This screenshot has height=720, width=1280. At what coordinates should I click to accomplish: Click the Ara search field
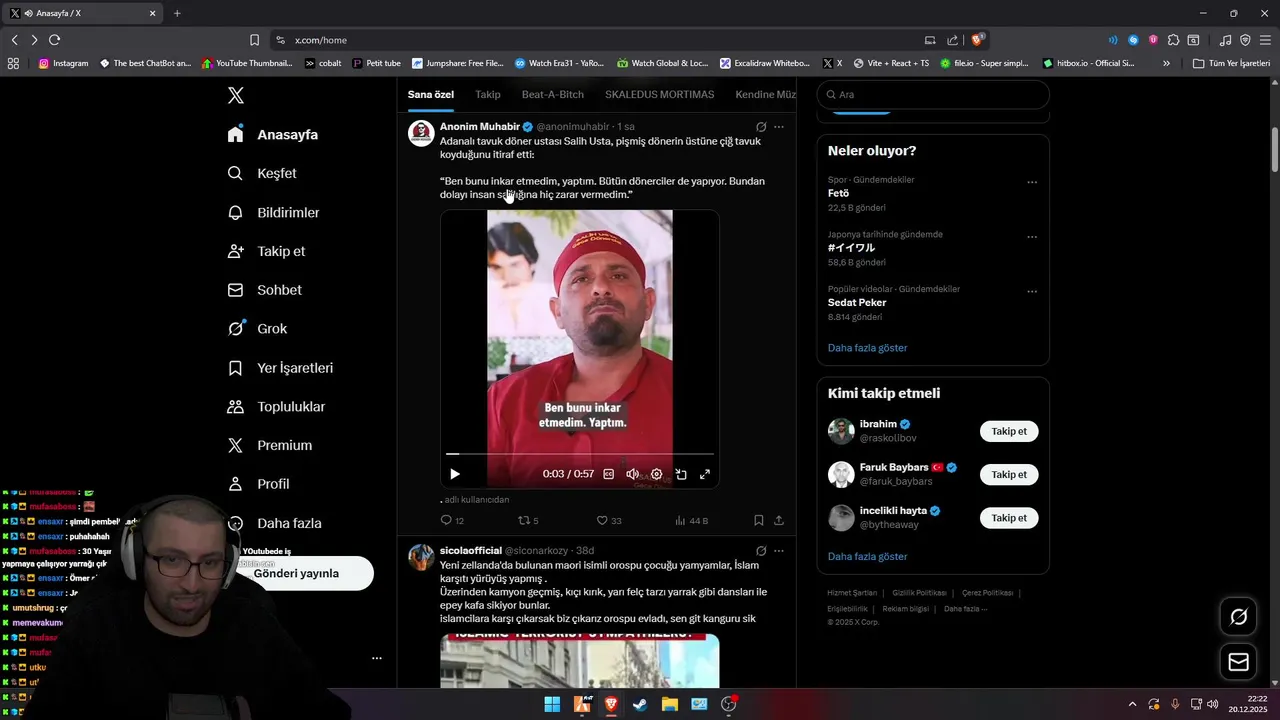[933, 94]
